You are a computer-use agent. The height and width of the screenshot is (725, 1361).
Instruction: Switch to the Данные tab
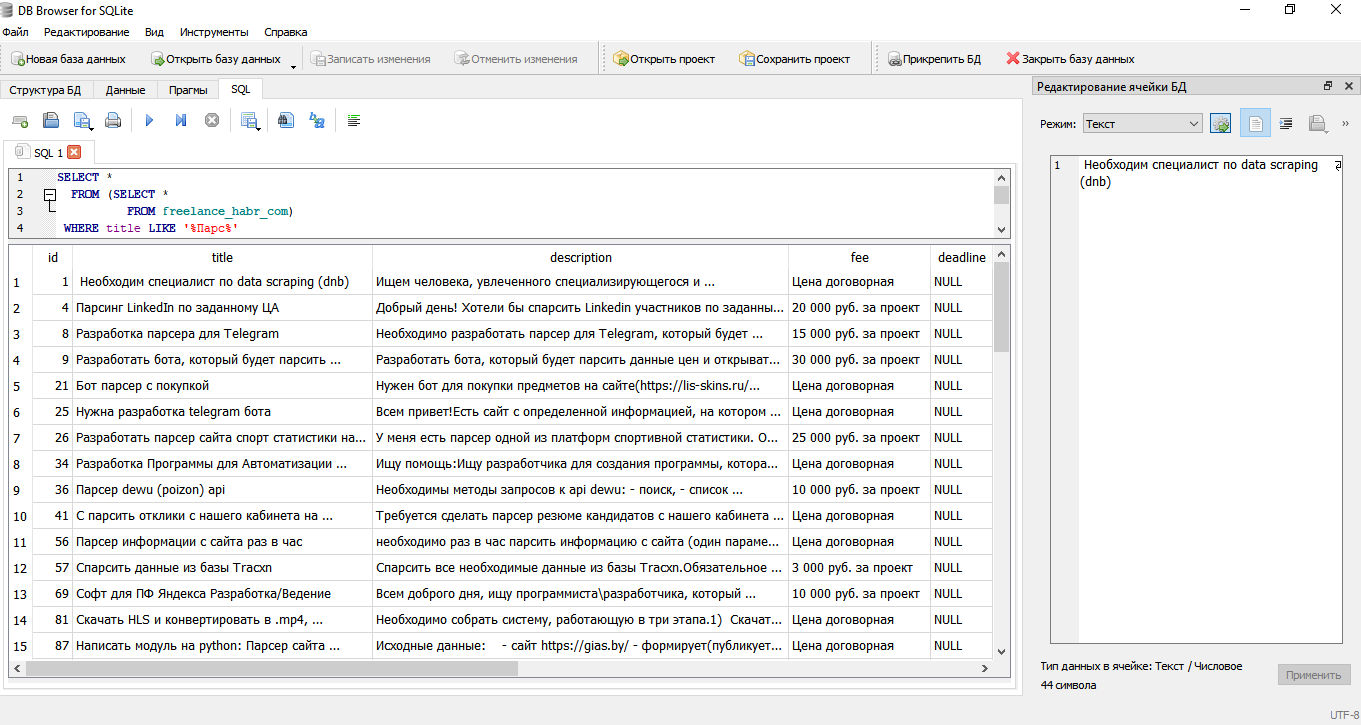click(x=125, y=89)
